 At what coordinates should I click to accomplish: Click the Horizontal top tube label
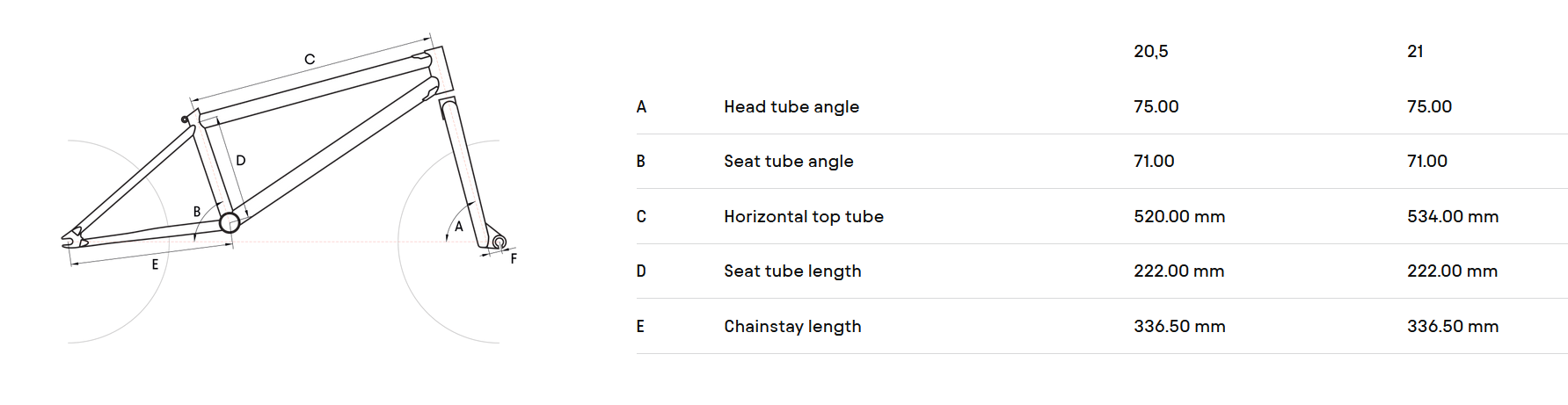(804, 217)
